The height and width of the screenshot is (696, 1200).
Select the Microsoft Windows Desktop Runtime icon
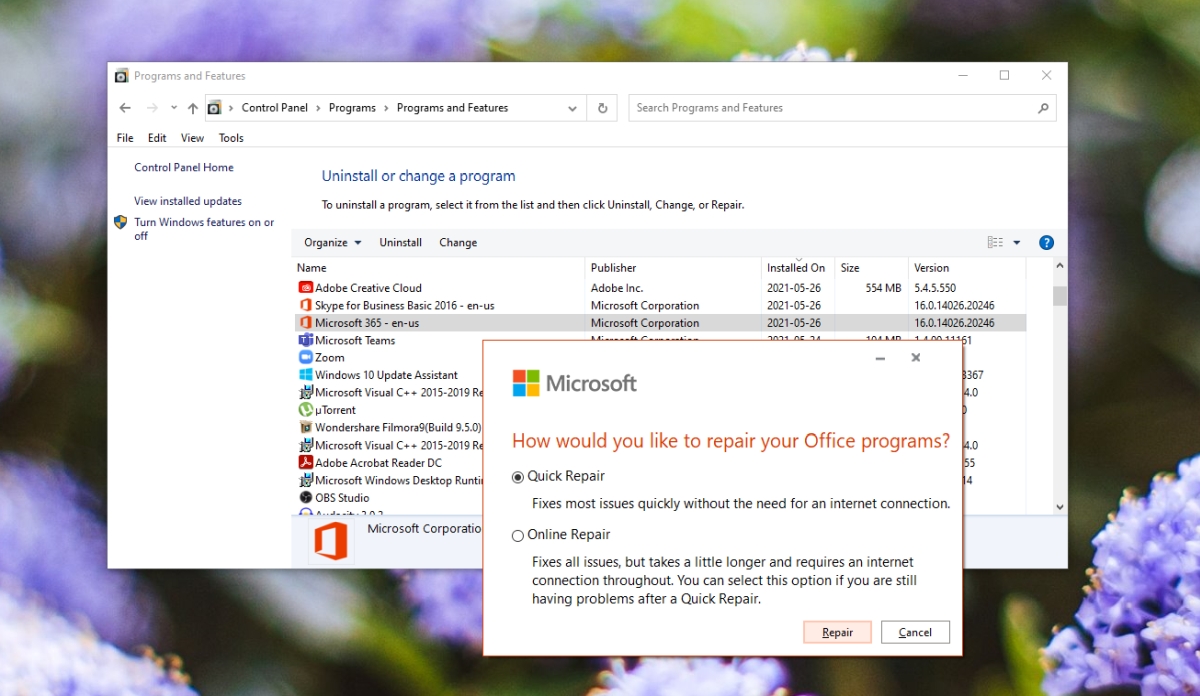[306, 480]
